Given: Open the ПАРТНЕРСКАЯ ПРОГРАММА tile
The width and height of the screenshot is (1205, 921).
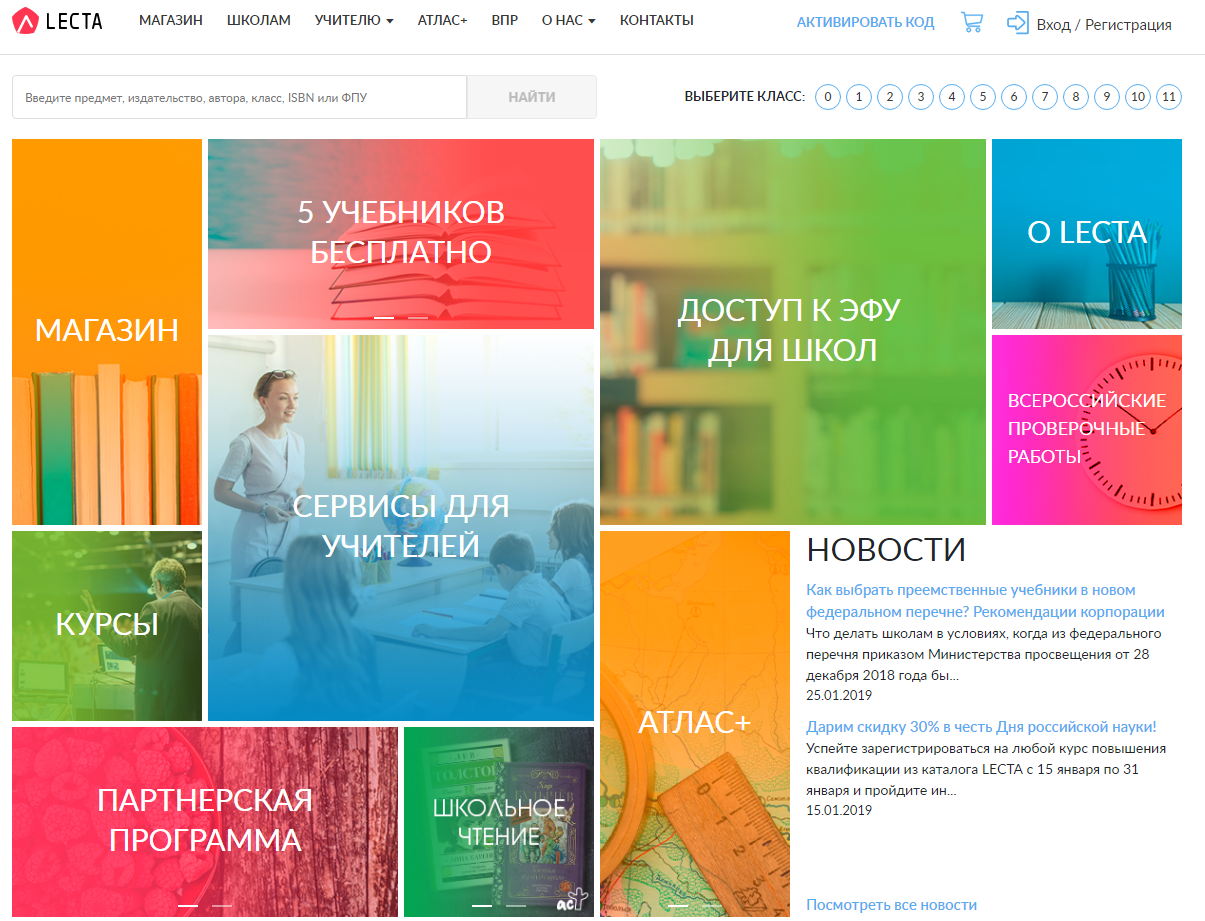Looking at the screenshot, I should [x=205, y=822].
